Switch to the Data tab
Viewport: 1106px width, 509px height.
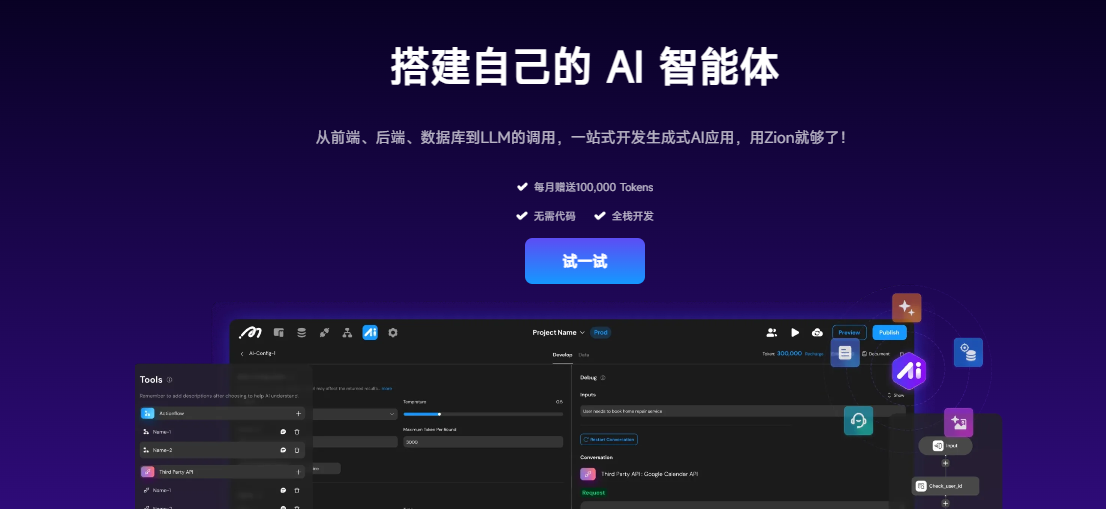pos(584,355)
